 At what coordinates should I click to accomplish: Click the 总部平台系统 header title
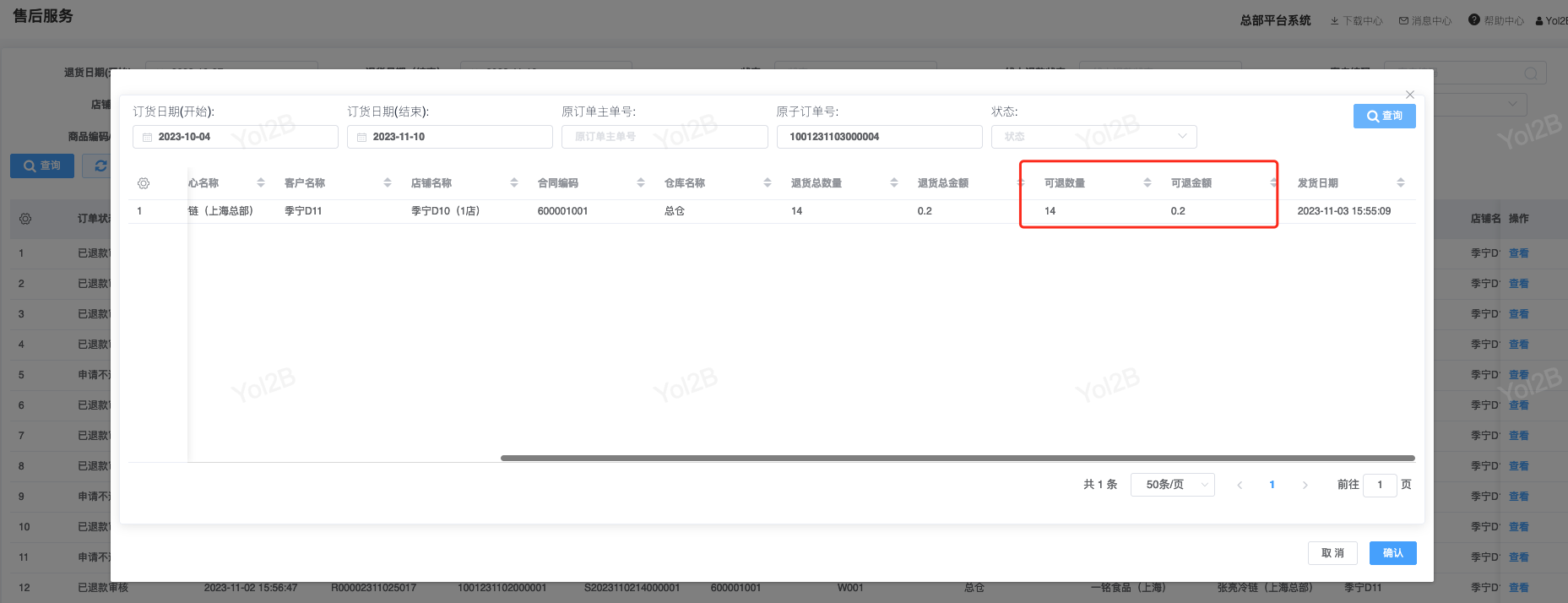[x=1275, y=20]
